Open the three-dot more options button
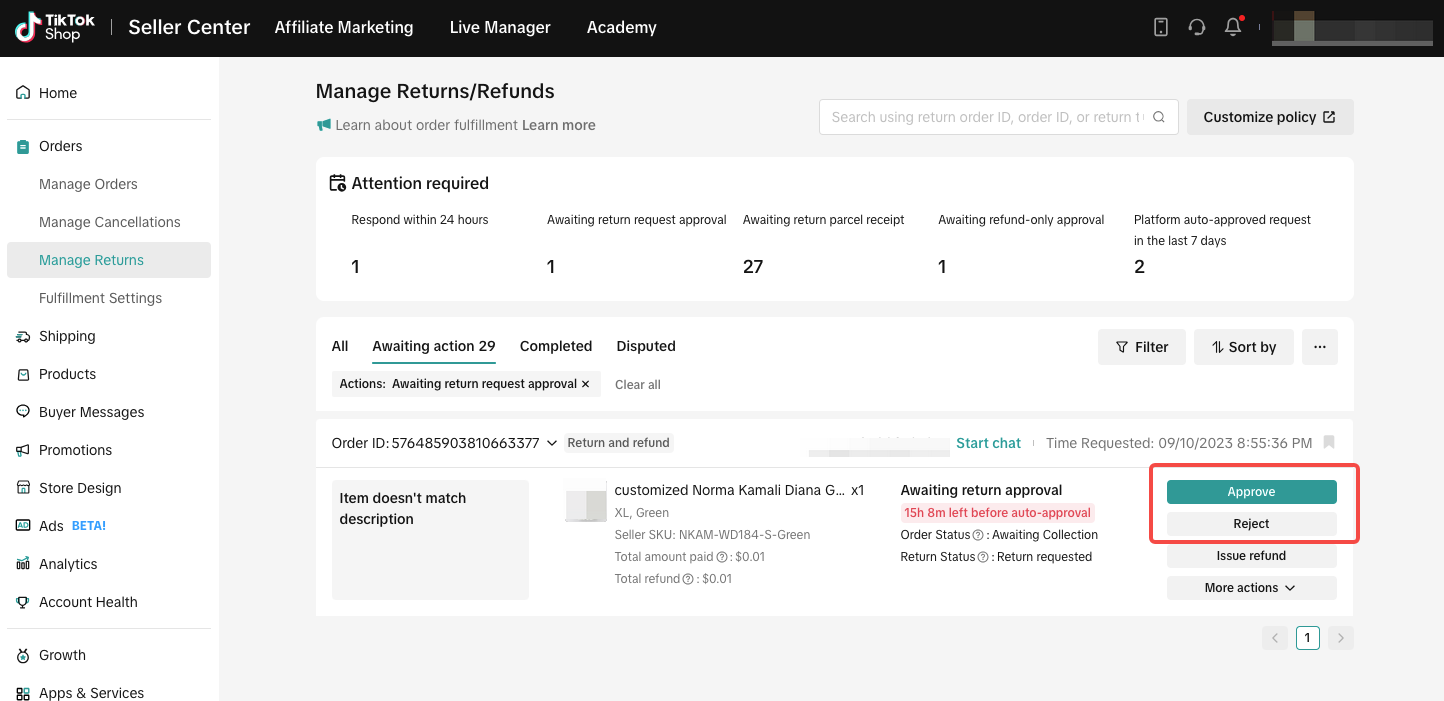 [x=1319, y=347]
